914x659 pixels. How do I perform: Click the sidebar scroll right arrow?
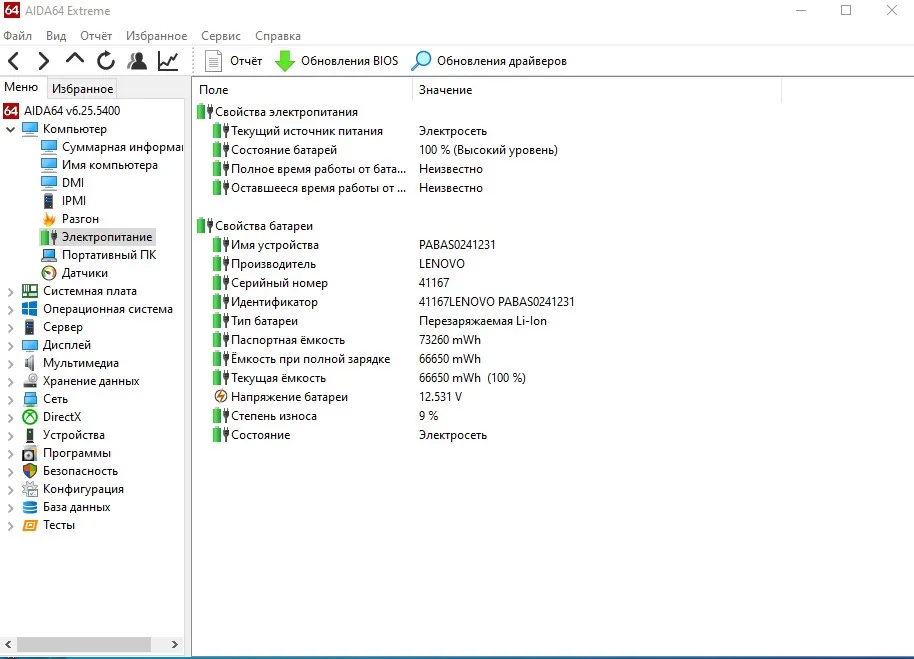174,644
